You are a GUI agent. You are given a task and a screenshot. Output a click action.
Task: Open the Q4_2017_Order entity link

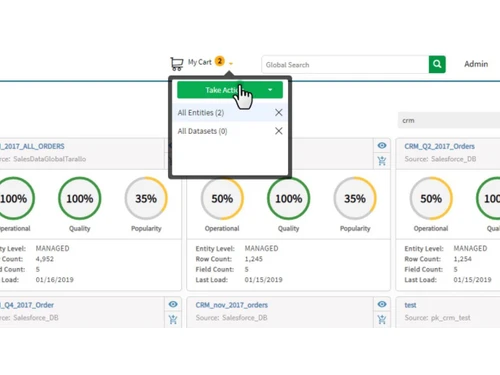click(x=27, y=305)
